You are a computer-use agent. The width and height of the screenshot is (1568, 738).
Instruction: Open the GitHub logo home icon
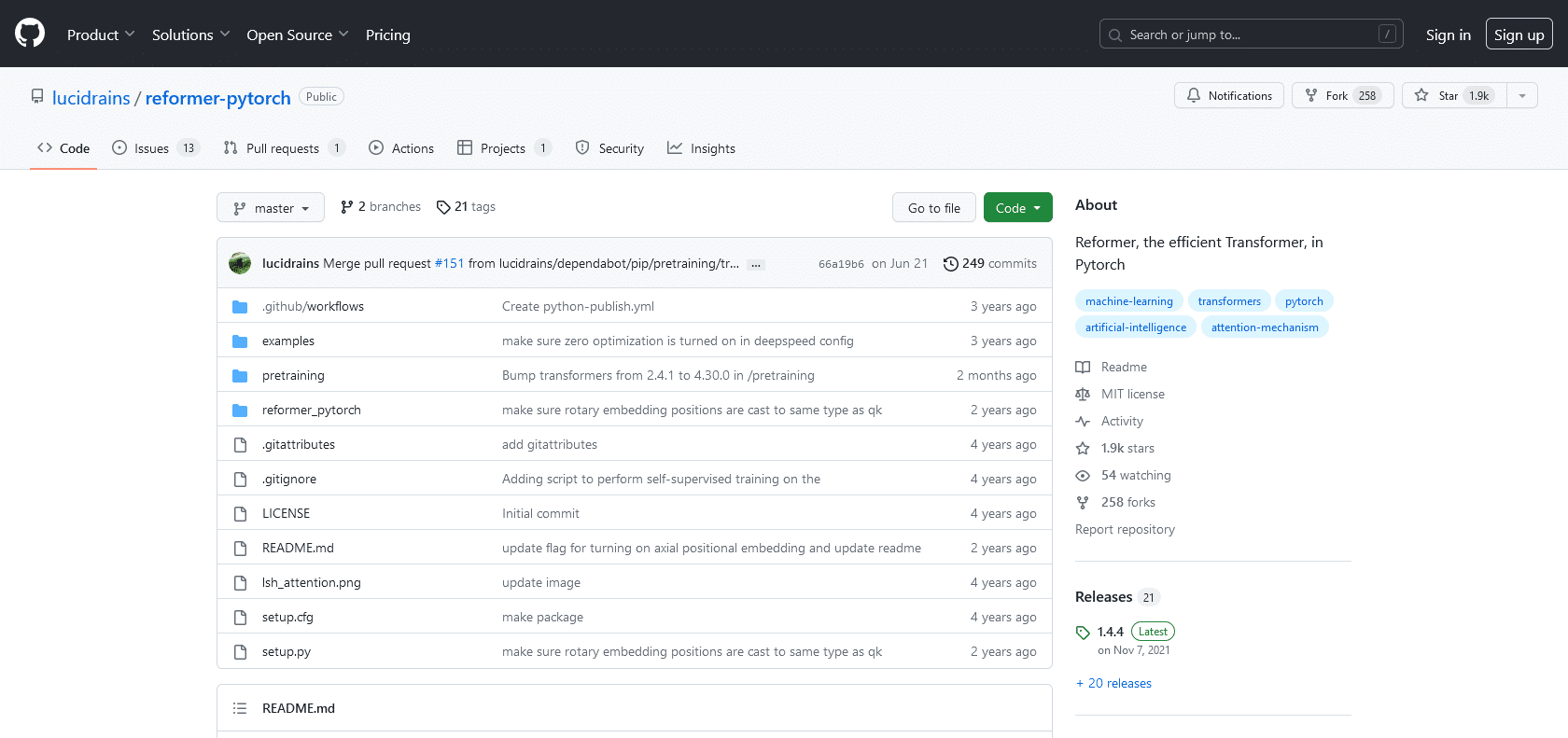click(x=30, y=34)
